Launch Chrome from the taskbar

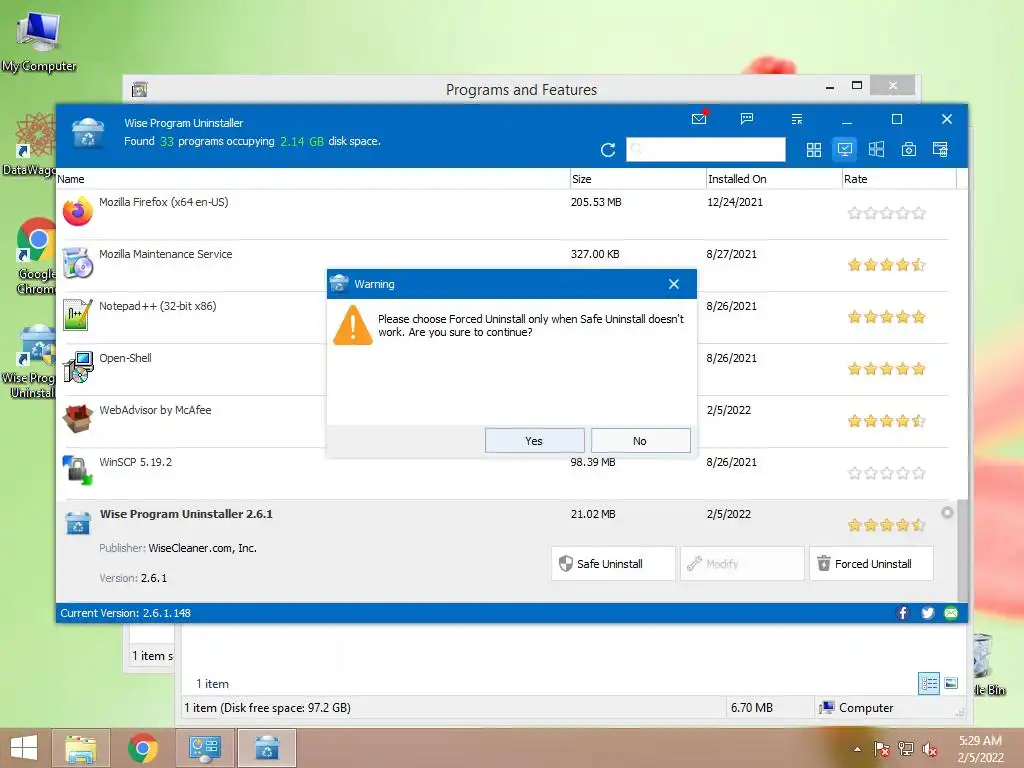pyautogui.click(x=143, y=748)
